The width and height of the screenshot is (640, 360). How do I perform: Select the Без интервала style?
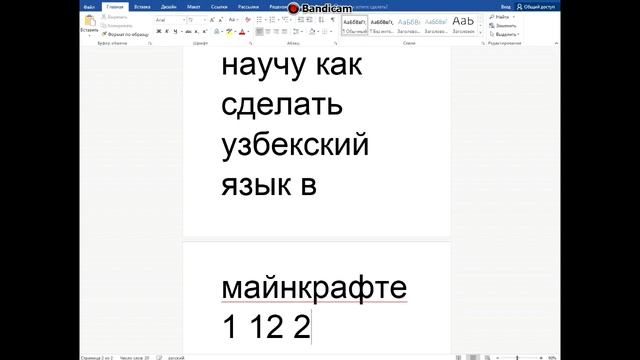coord(382,25)
